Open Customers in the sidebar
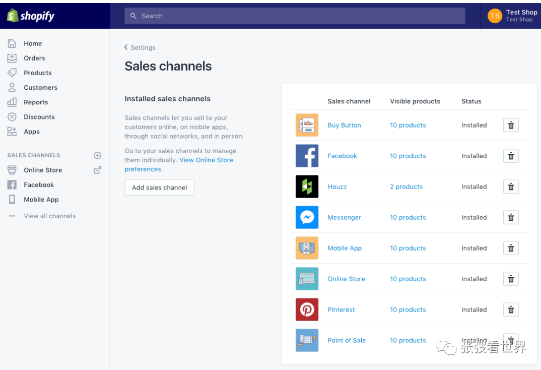 click(x=40, y=88)
